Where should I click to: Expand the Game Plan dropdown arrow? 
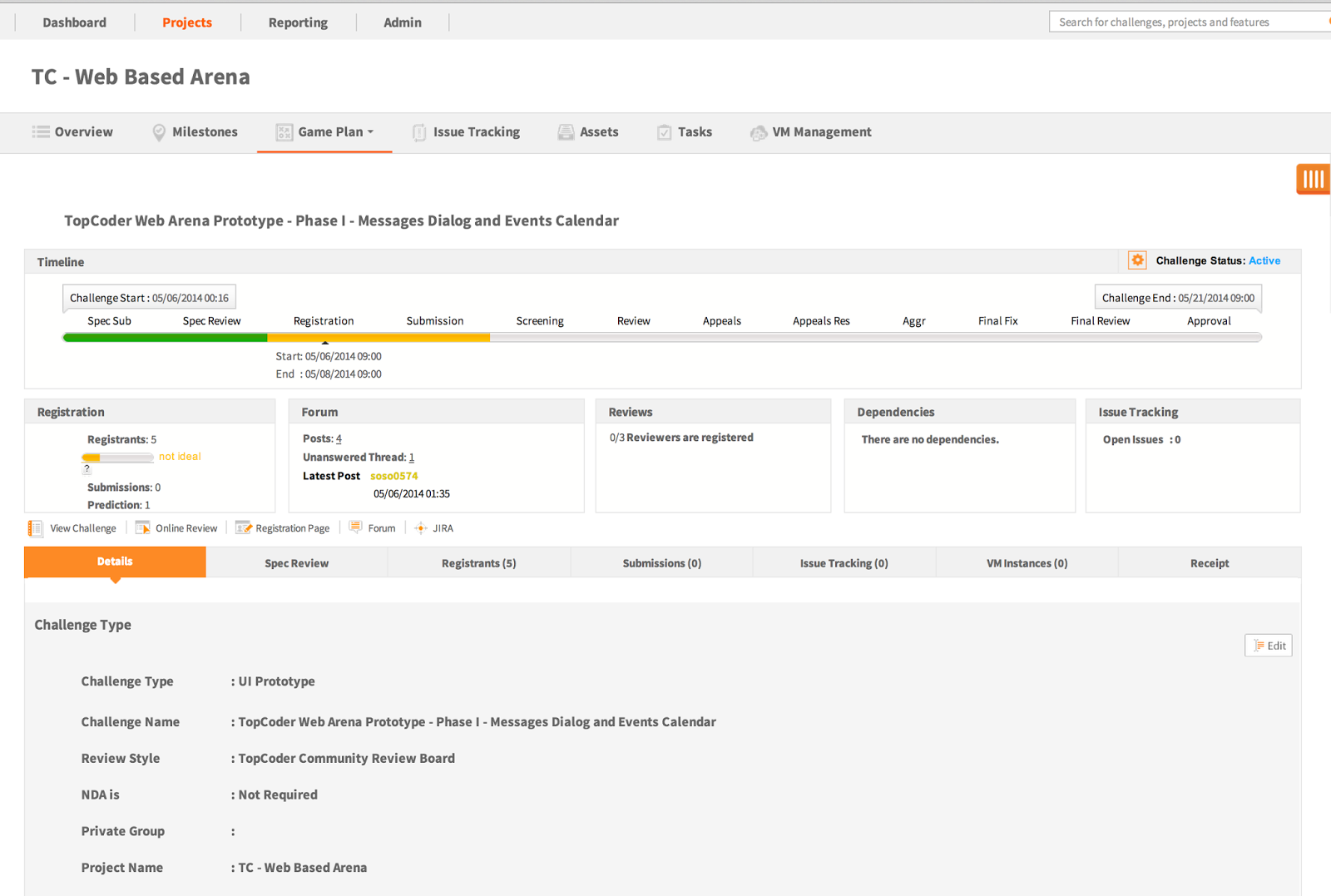[x=371, y=132]
